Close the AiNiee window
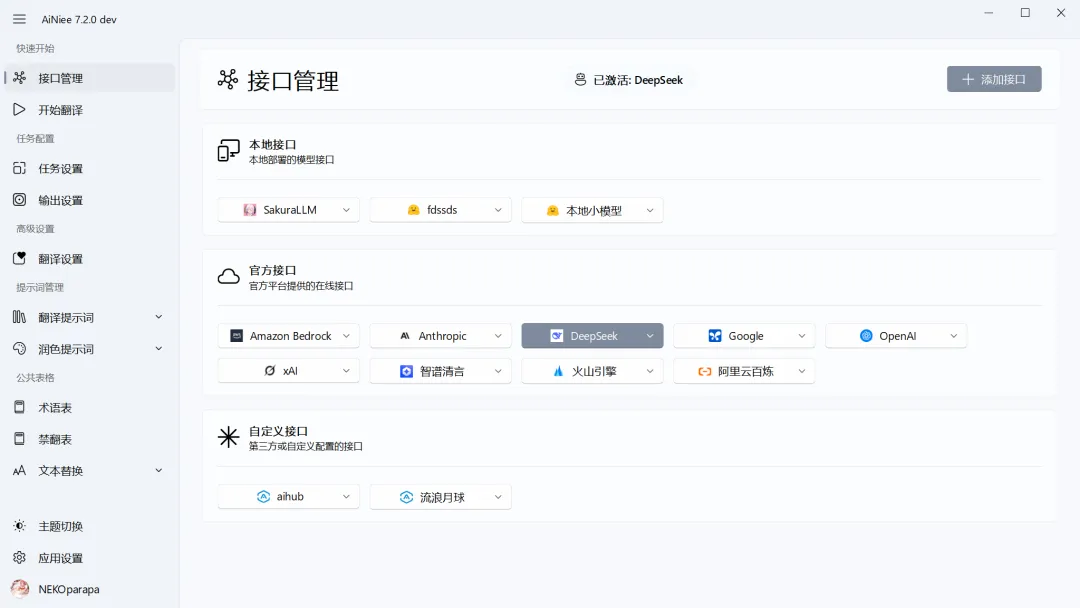The image size is (1080, 608). (x=1061, y=12)
